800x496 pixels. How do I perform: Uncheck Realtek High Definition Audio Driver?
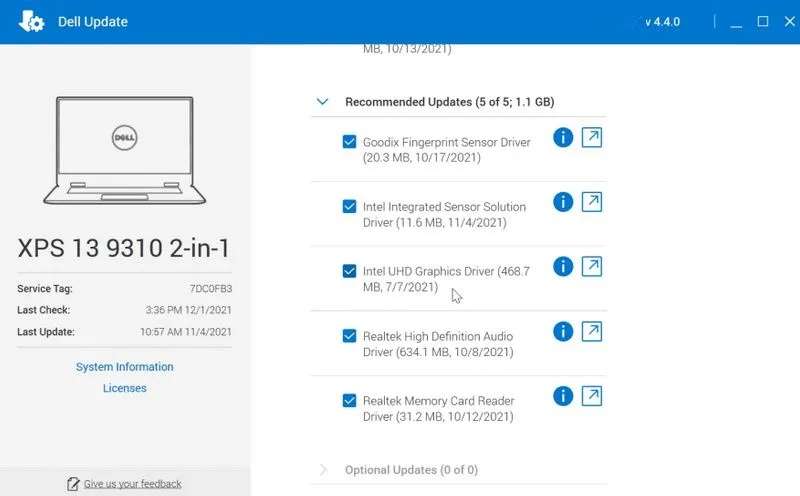tap(349, 336)
